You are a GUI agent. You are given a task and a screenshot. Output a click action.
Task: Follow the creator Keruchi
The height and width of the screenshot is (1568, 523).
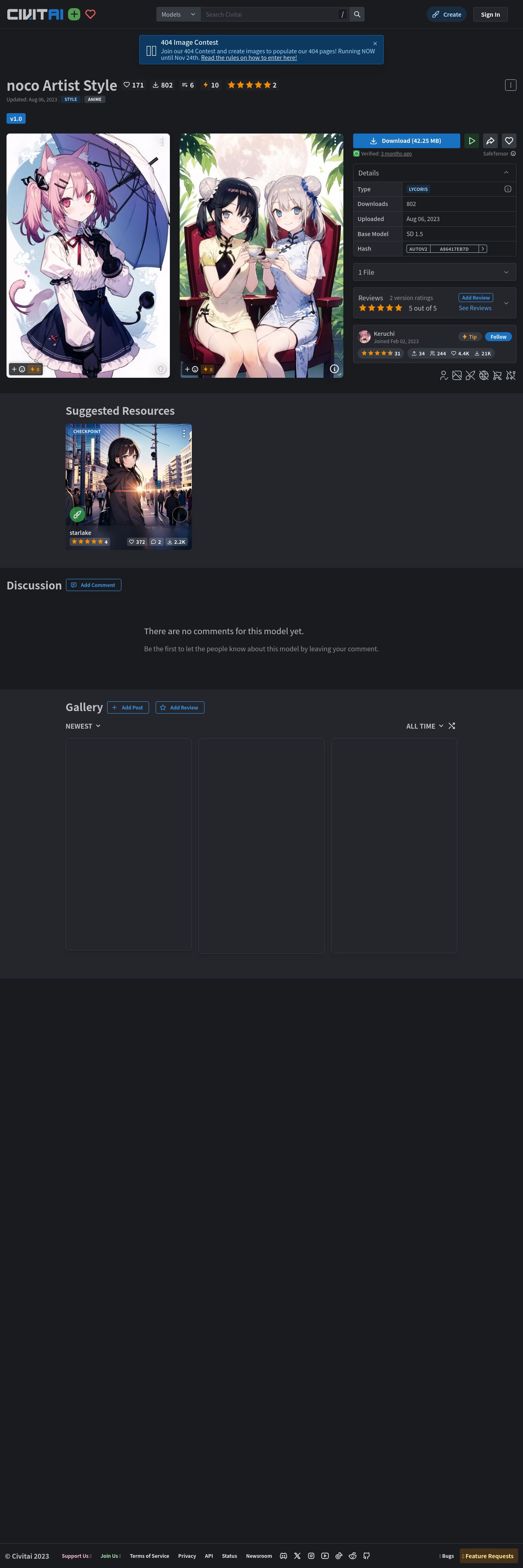point(498,337)
